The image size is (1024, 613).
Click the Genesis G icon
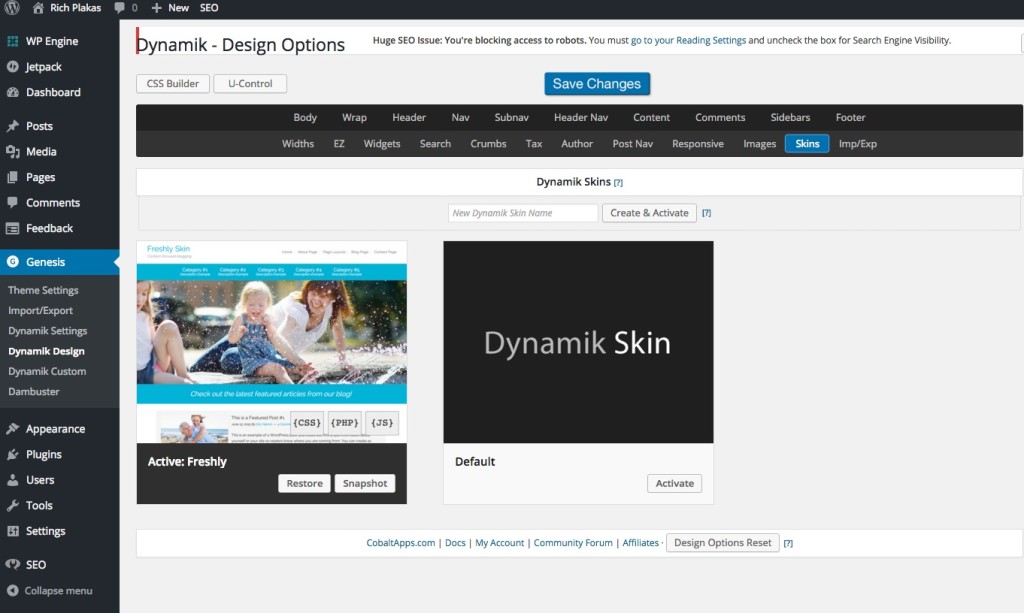point(12,262)
